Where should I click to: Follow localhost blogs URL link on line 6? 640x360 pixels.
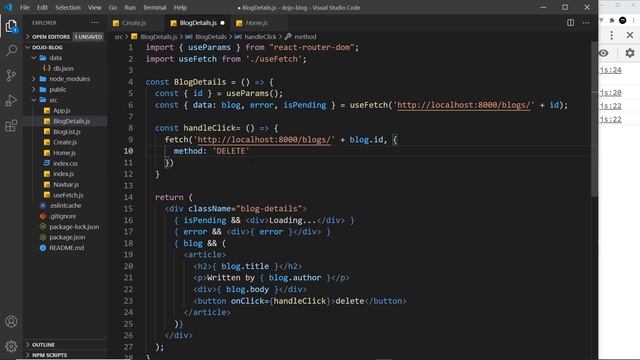click(463, 105)
